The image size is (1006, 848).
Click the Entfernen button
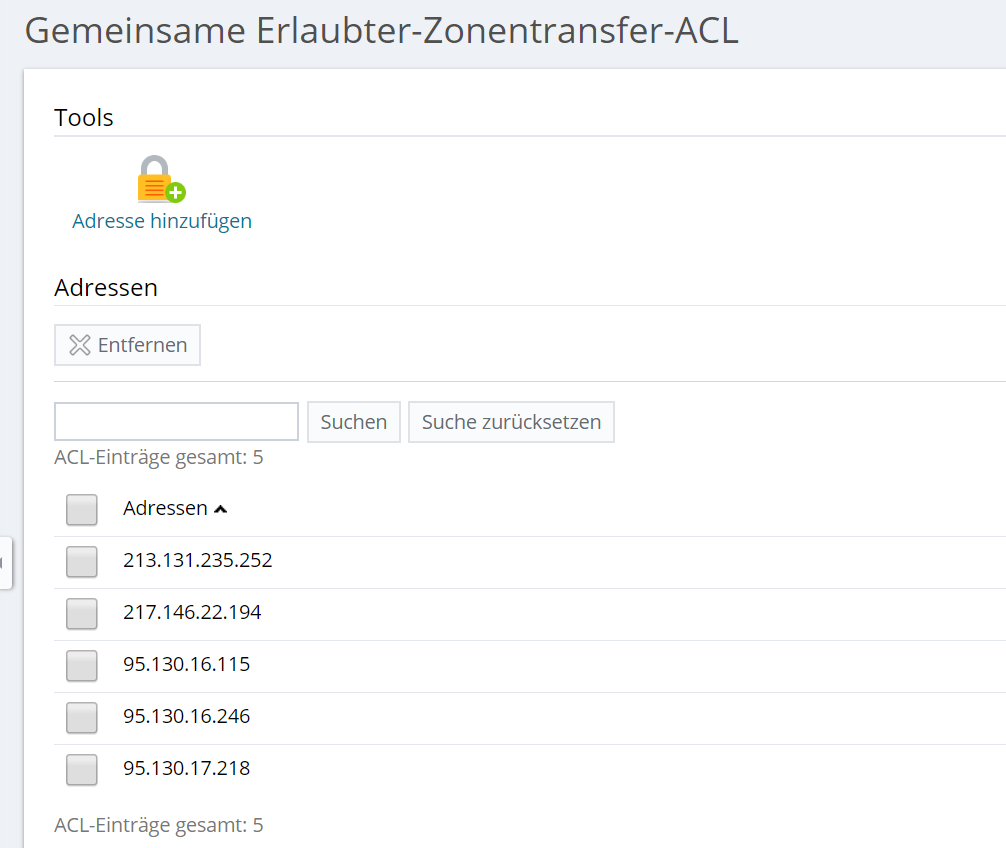point(127,345)
